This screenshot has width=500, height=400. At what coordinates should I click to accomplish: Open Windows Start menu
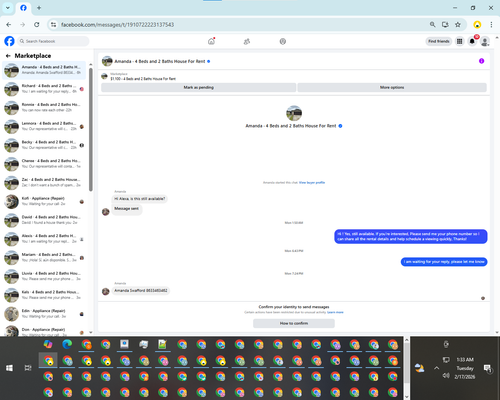(9, 368)
